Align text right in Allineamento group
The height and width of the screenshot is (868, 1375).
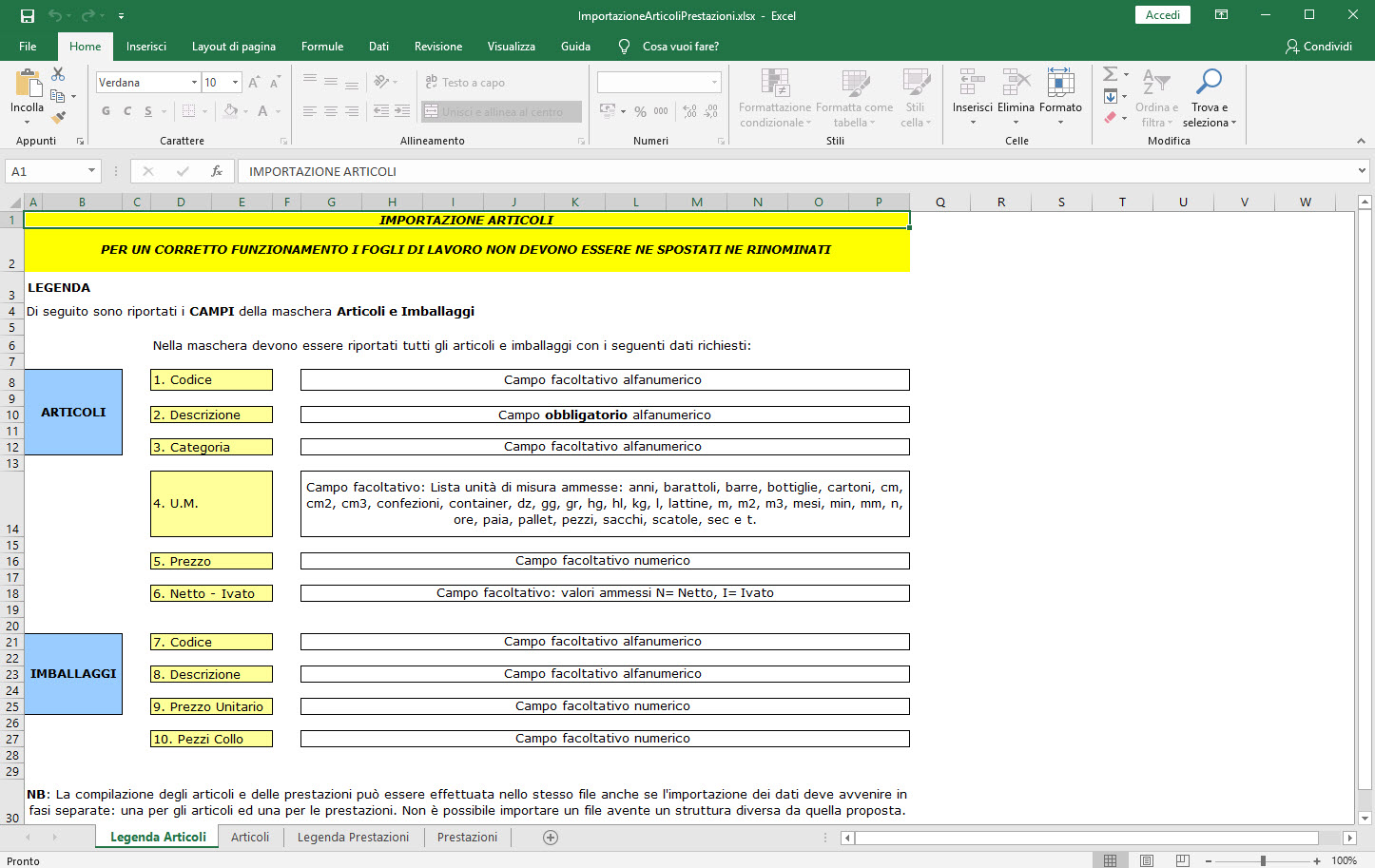pyautogui.click(x=352, y=111)
